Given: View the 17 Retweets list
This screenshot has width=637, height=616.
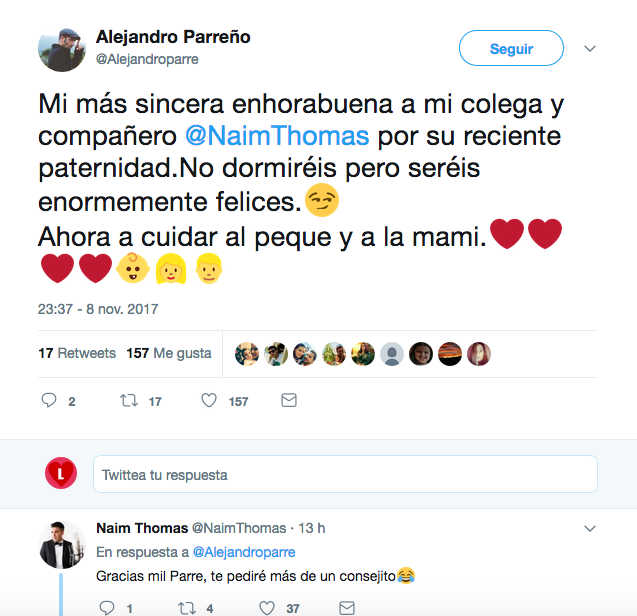Looking at the screenshot, I should tap(77, 353).
